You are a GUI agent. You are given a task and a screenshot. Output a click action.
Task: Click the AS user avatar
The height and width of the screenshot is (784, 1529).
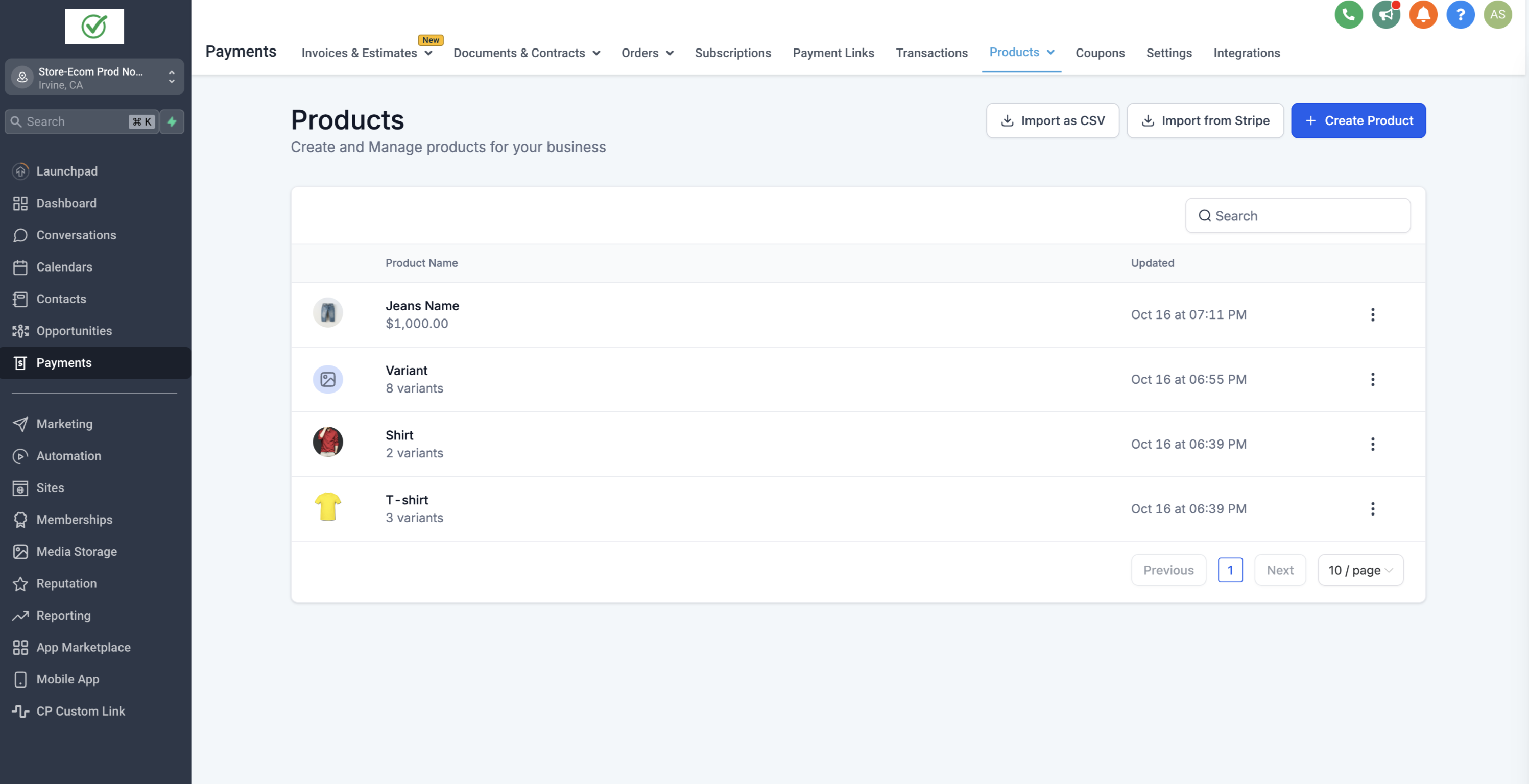click(x=1497, y=14)
